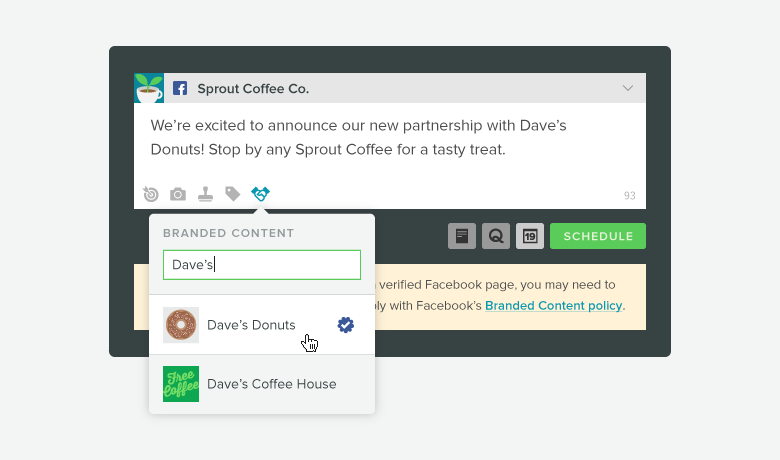Open the Sprout Coffee Co. profile selector
Viewport: 780px width, 460px height.
pos(390,88)
